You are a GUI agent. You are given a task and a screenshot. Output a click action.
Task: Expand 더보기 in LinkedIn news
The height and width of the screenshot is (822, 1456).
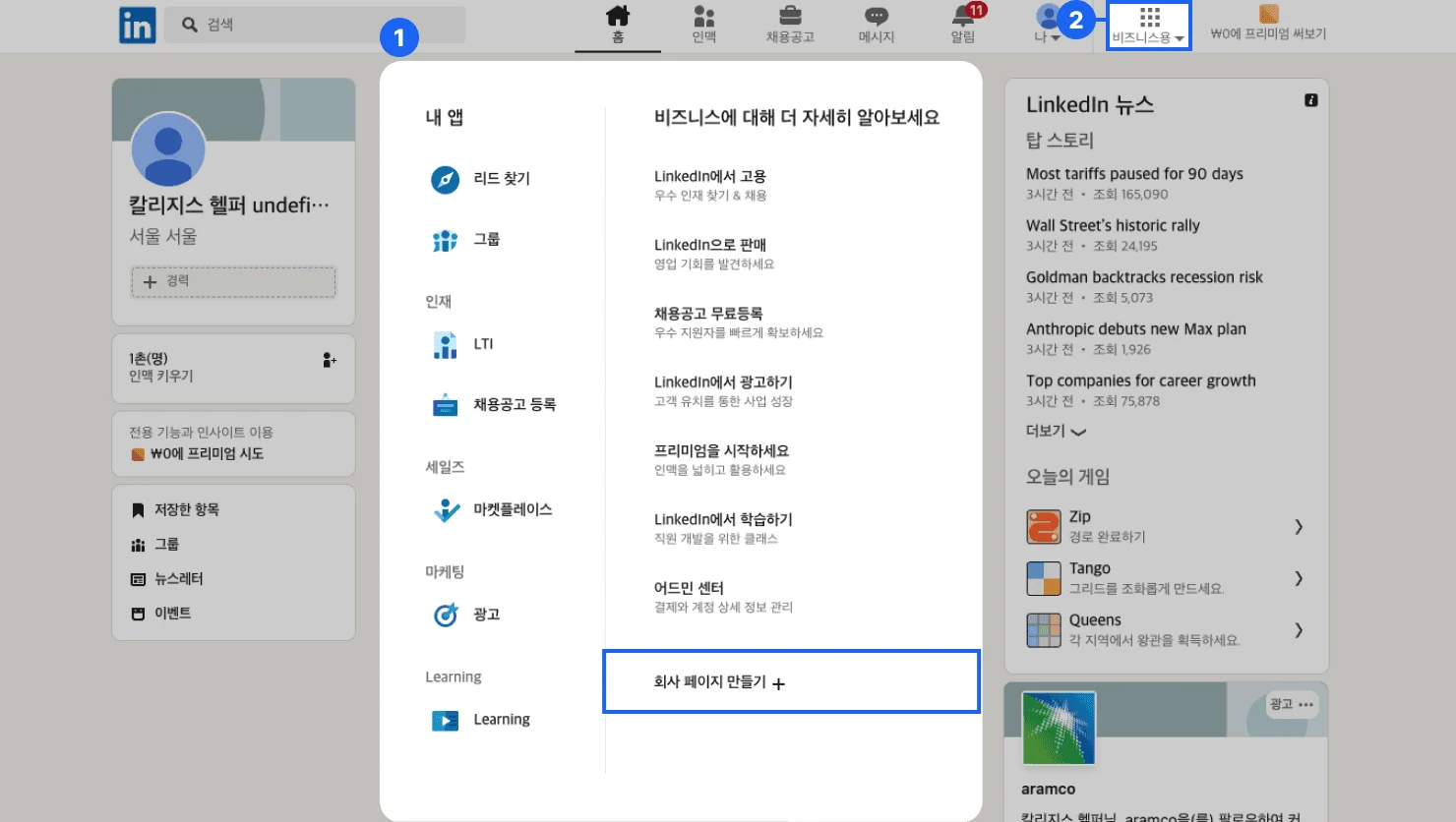[1056, 432]
